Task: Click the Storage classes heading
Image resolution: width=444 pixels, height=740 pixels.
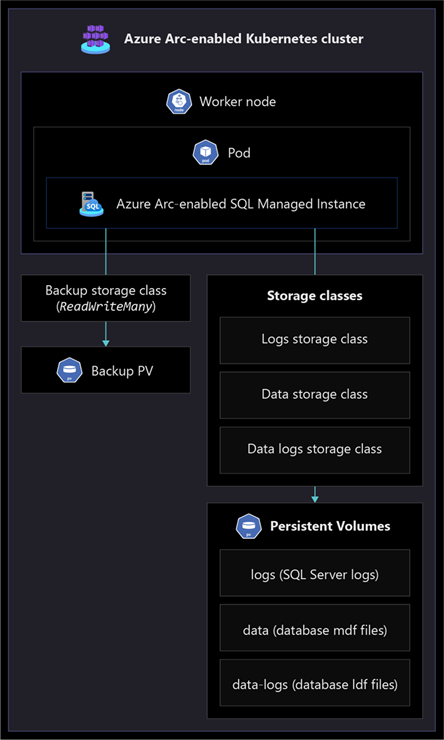Action: (315, 296)
